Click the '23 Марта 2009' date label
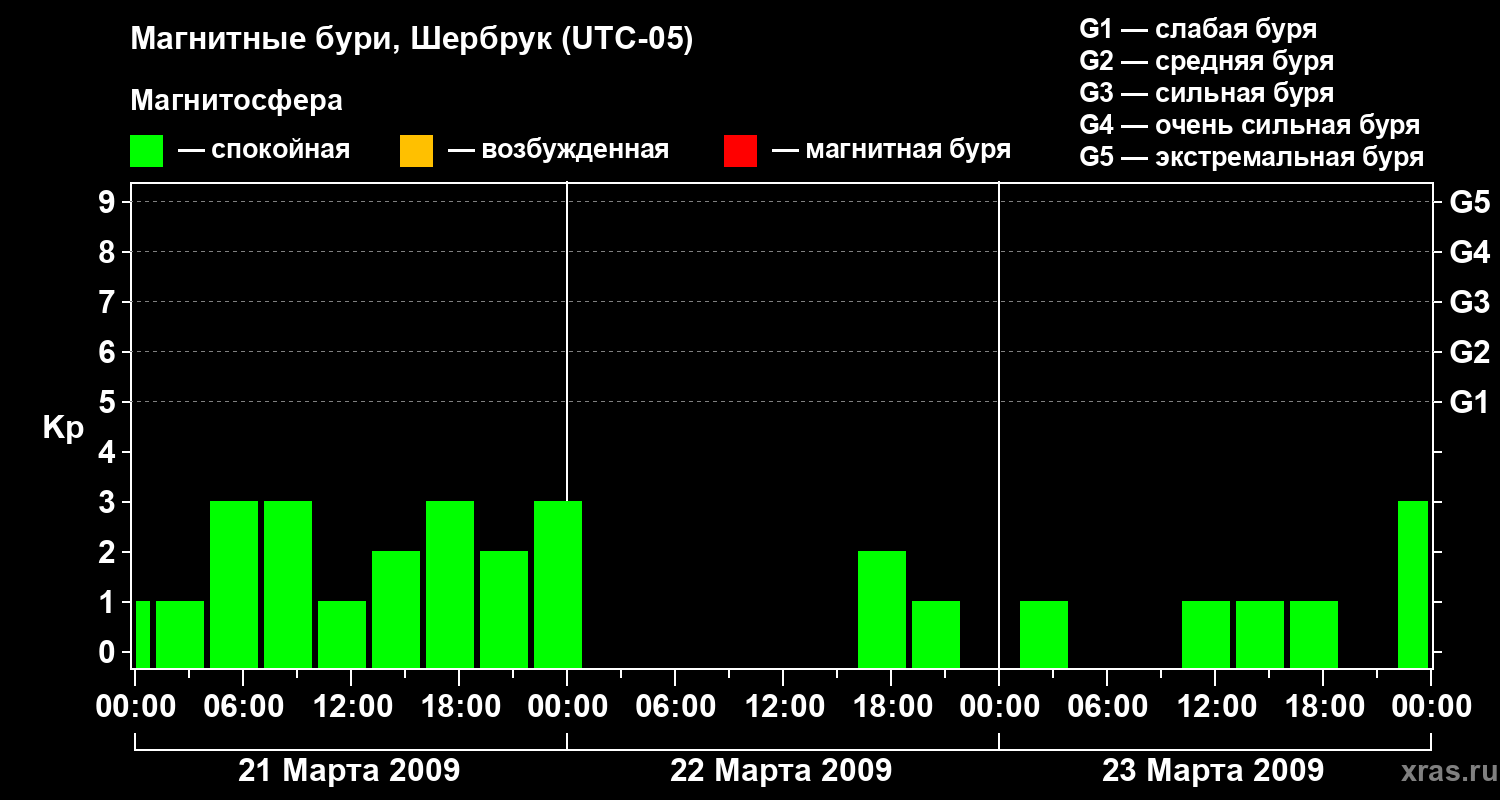1500x800 pixels. pyautogui.click(x=1213, y=771)
